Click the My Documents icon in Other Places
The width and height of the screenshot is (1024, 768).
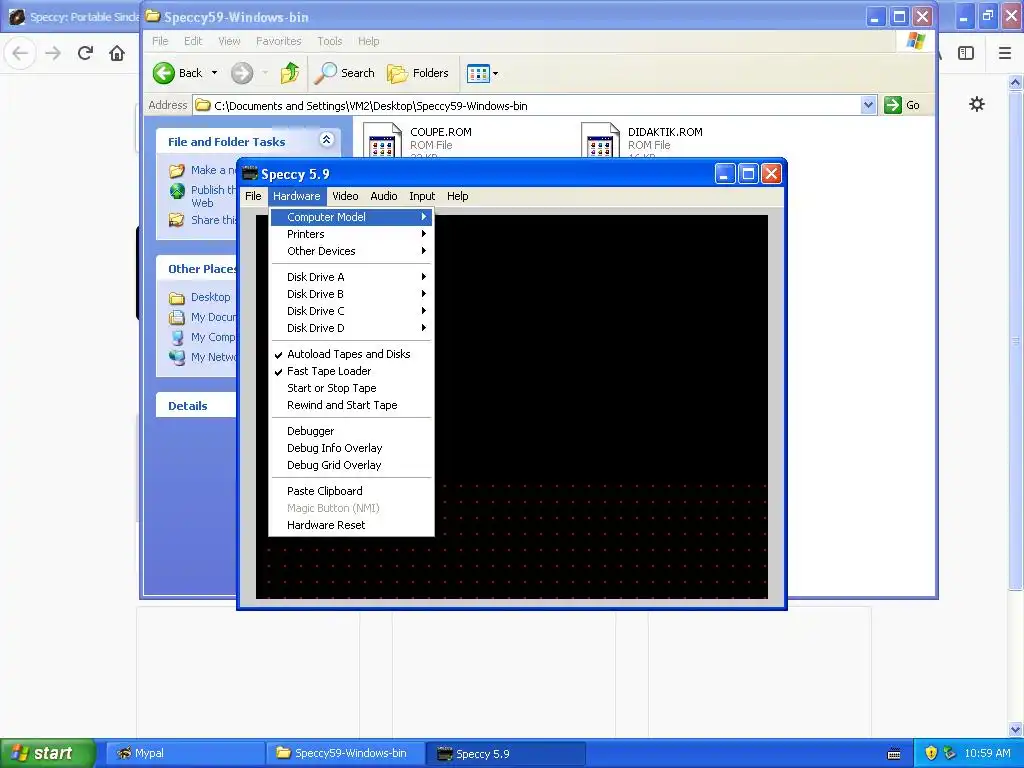[177, 317]
